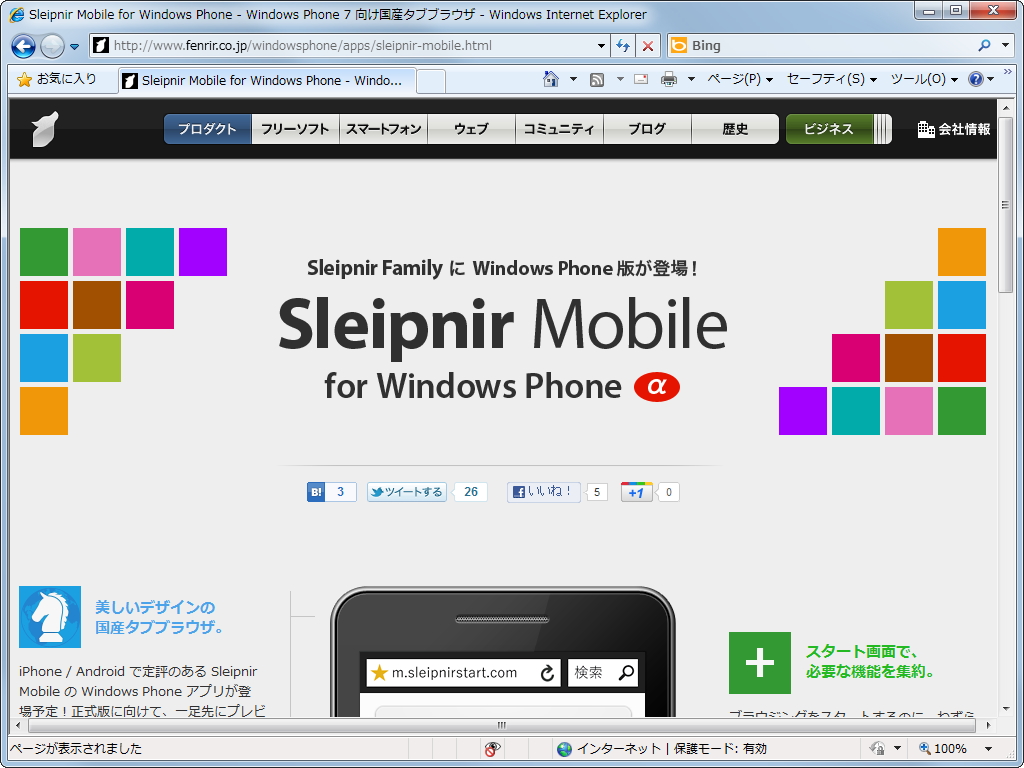1024x768 pixels.
Task: Open the search provider dropdown arrow
Action: 1006,45
